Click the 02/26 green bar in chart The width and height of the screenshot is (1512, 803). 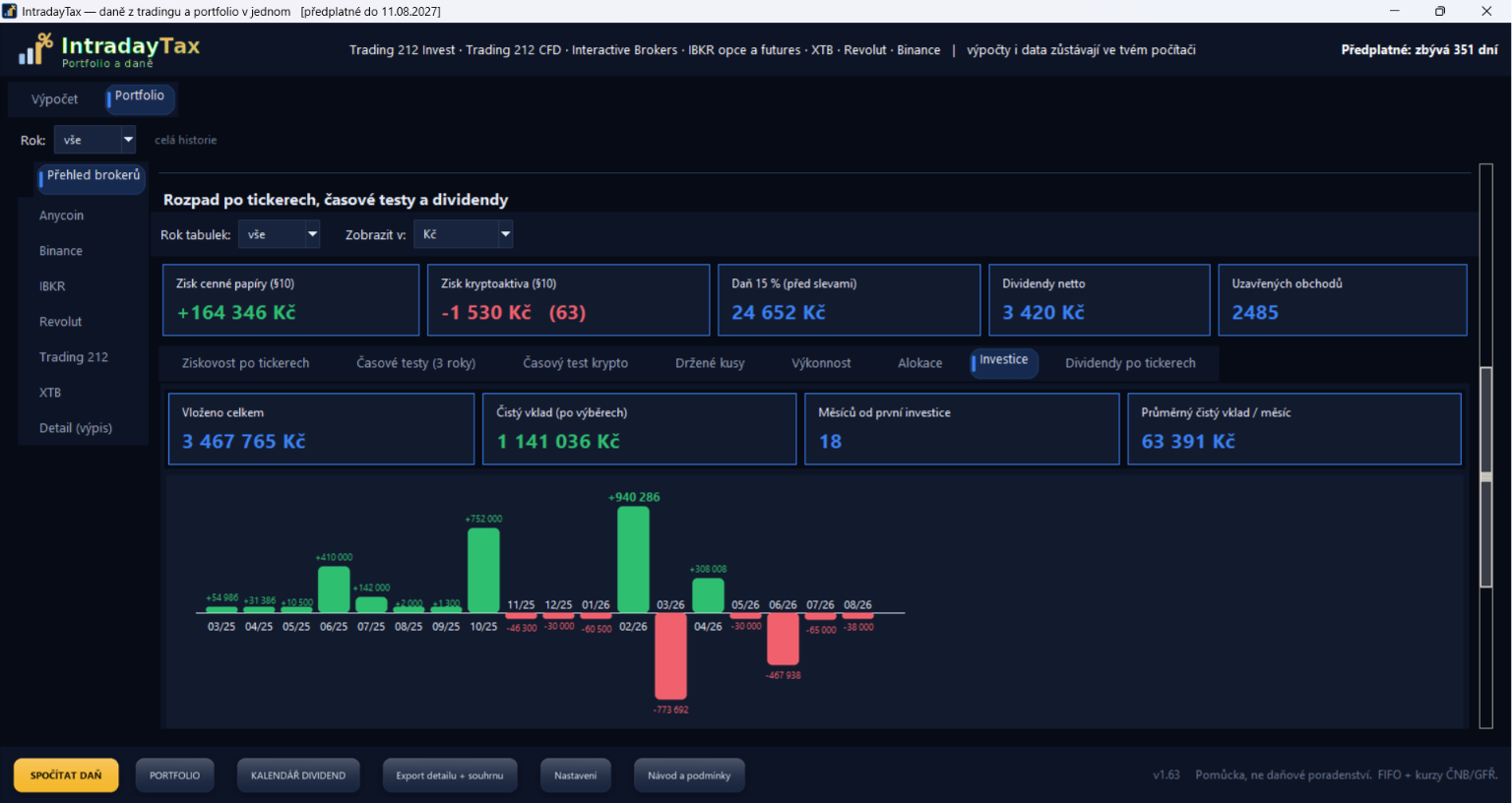(x=633, y=559)
